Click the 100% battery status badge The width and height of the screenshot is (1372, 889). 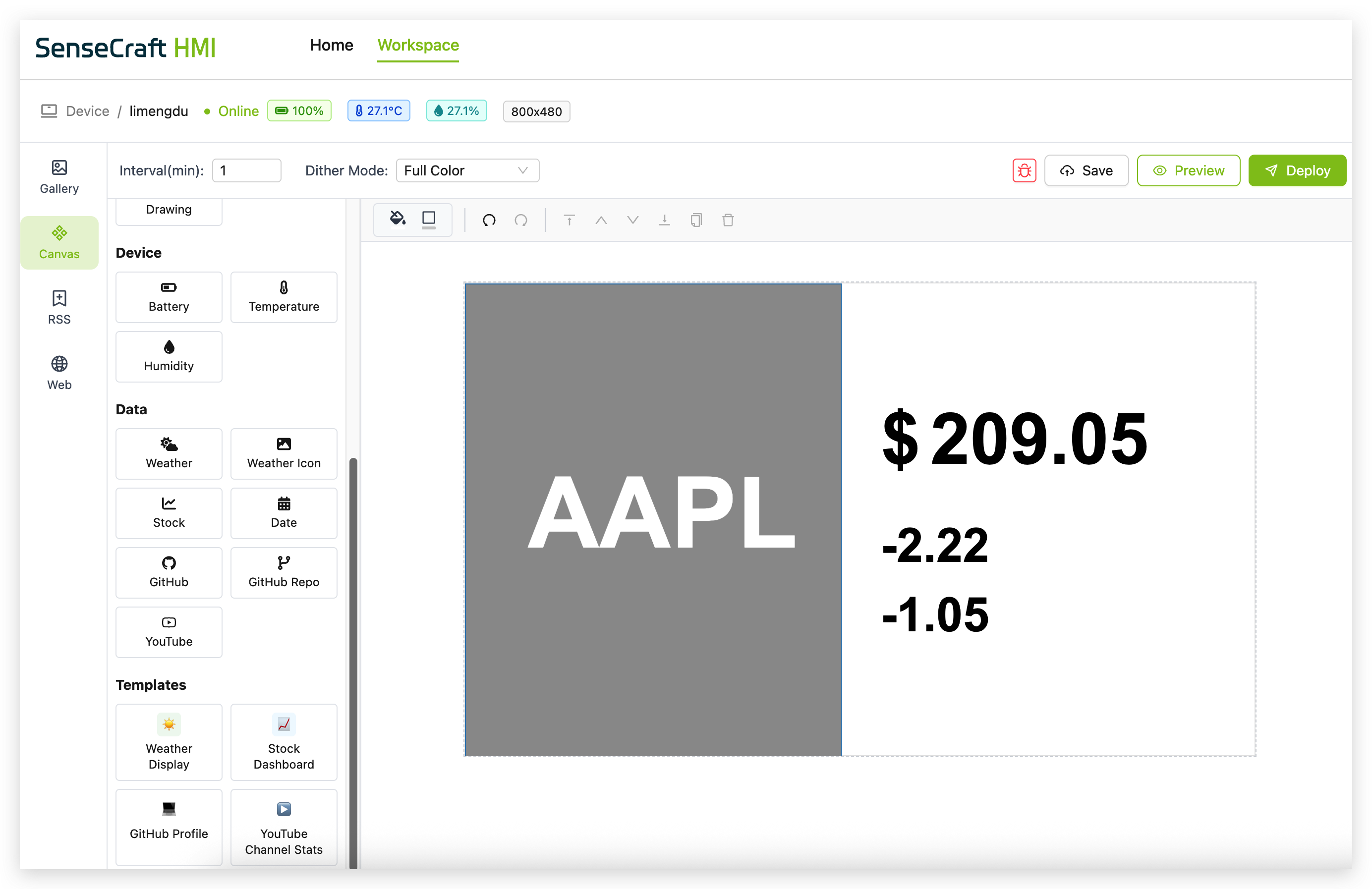click(299, 111)
